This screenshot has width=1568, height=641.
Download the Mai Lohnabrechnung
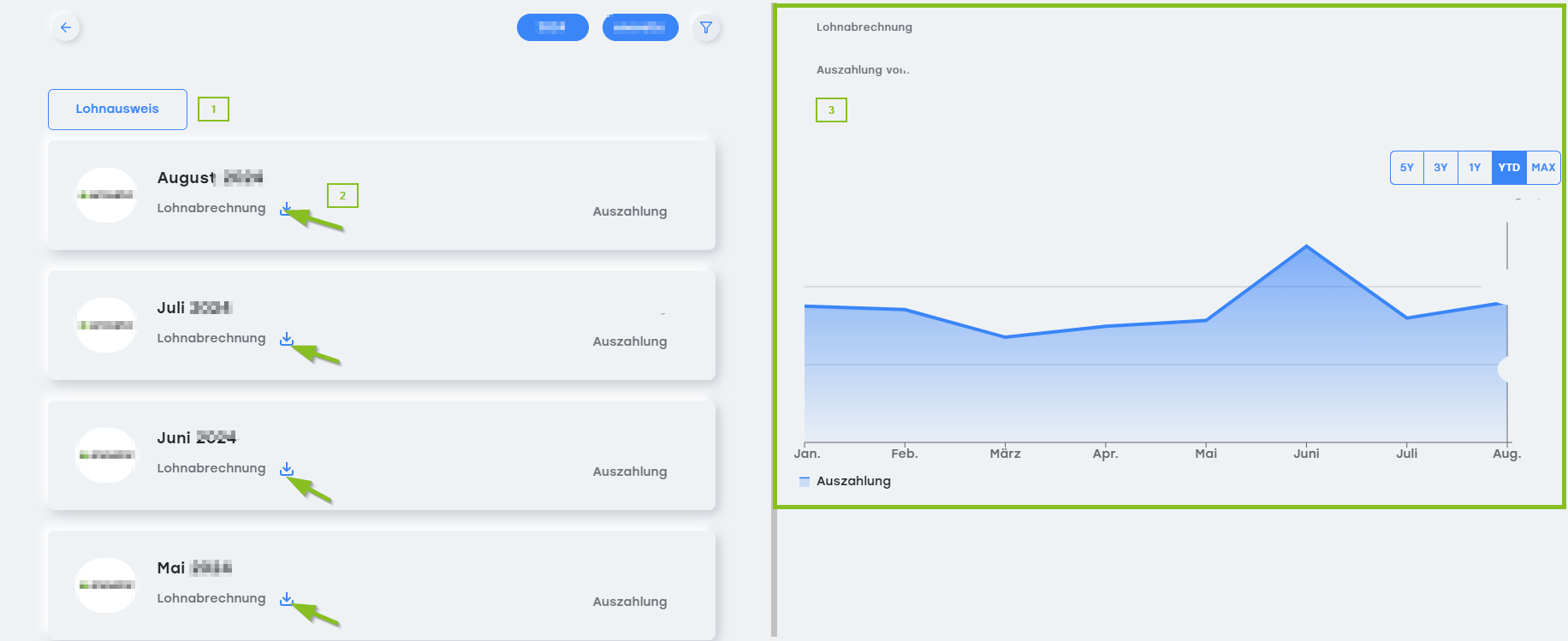(x=286, y=599)
